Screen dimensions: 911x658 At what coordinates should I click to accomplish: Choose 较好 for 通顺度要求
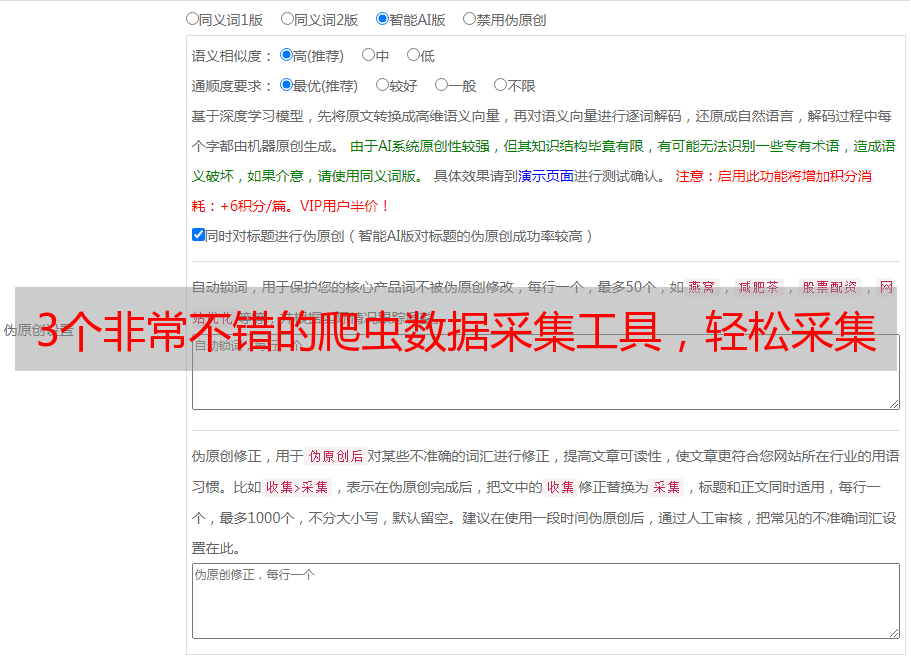(382, 86)
